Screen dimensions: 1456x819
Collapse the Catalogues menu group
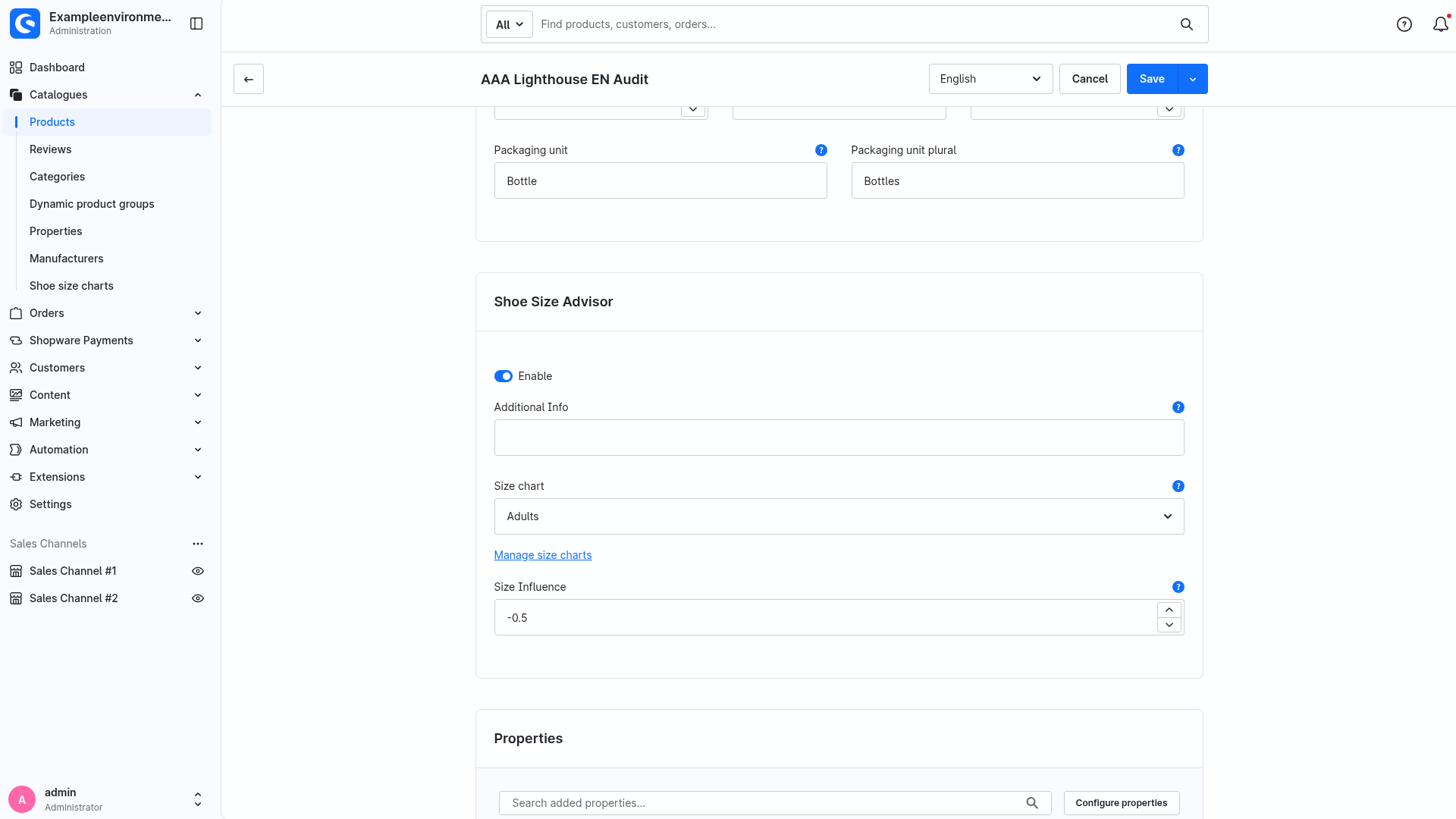(x=198, y=95)
